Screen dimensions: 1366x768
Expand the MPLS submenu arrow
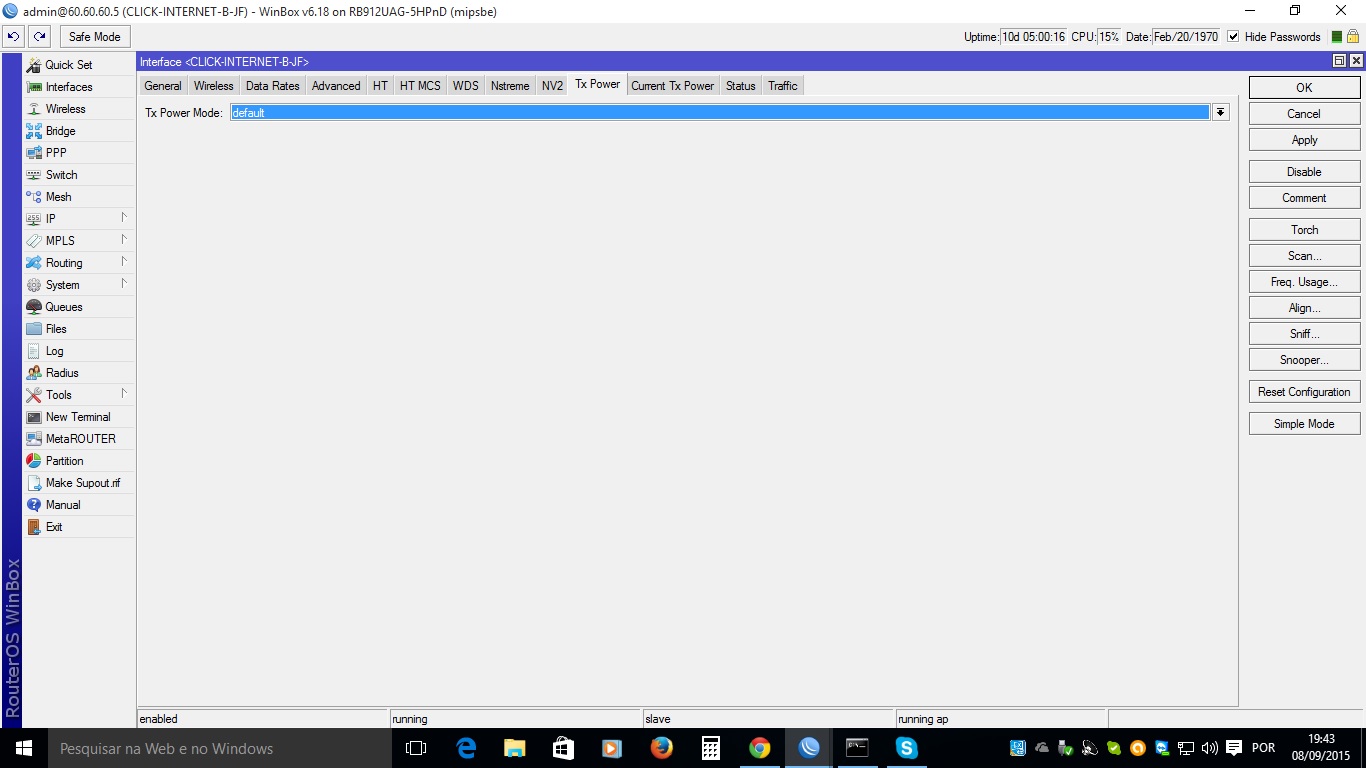click(124, 239)
